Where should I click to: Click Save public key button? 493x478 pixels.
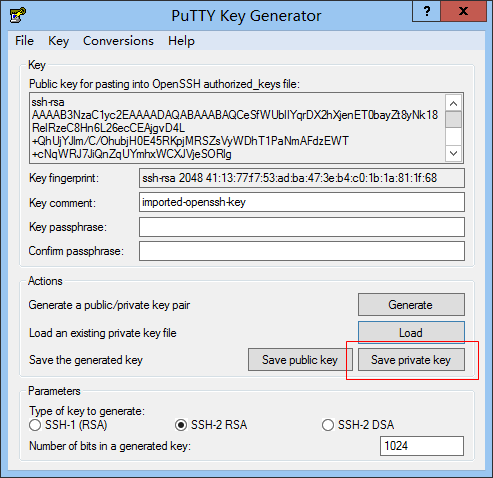pos(300,360)
